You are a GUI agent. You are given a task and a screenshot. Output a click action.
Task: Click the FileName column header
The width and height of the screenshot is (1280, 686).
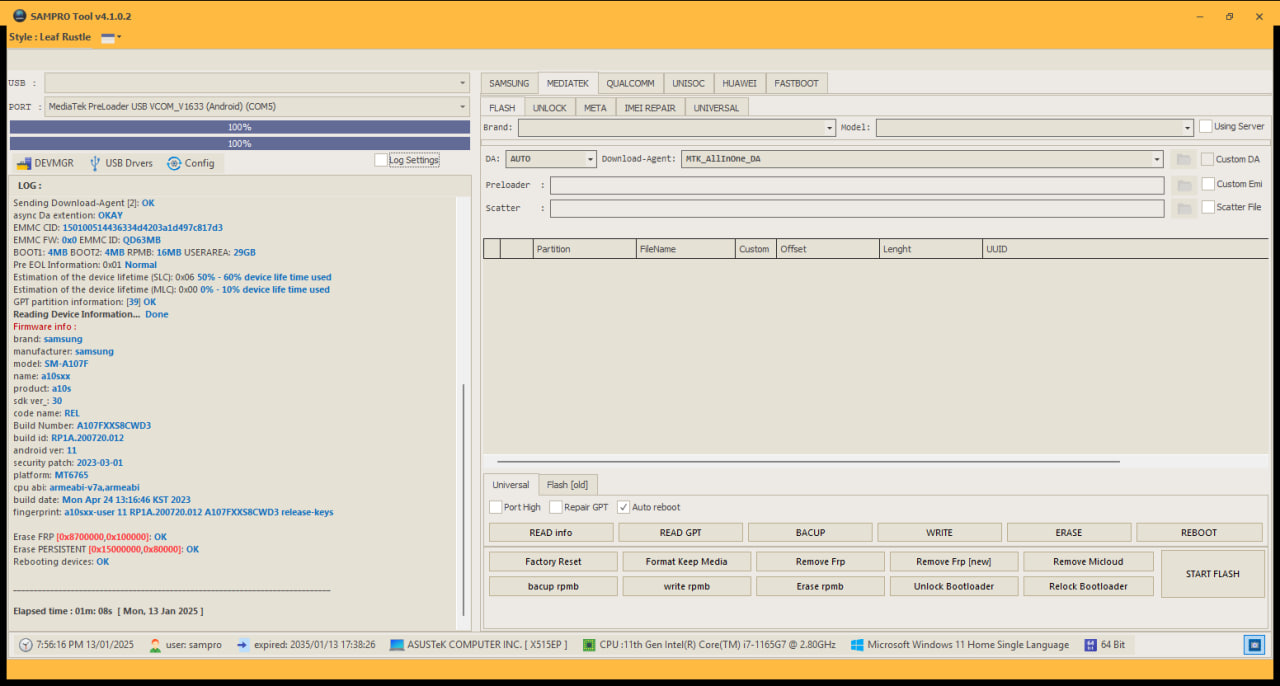pyautogui.click(x=685, y=249)
